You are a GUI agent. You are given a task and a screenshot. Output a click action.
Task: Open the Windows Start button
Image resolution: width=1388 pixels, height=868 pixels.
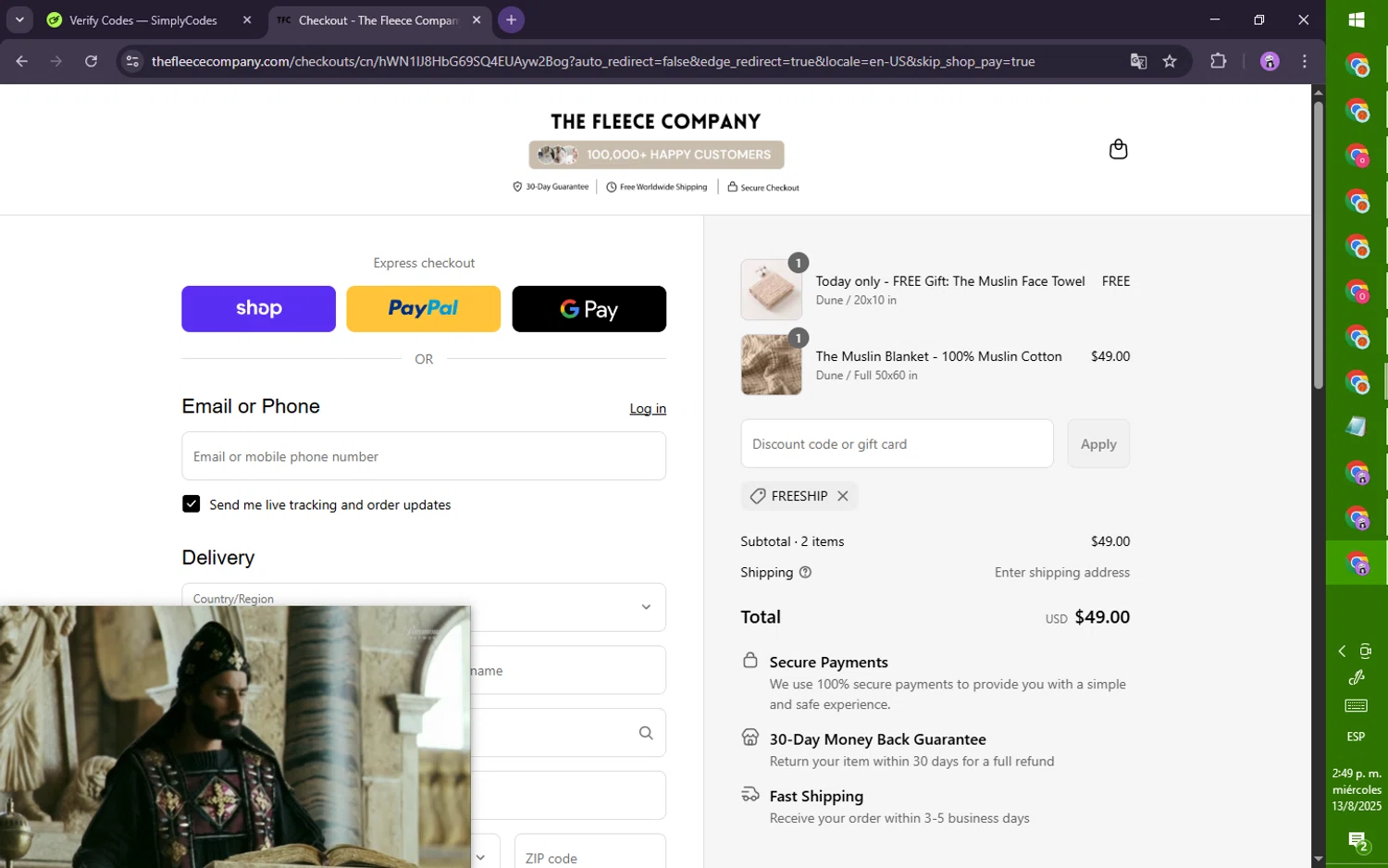1357,19
